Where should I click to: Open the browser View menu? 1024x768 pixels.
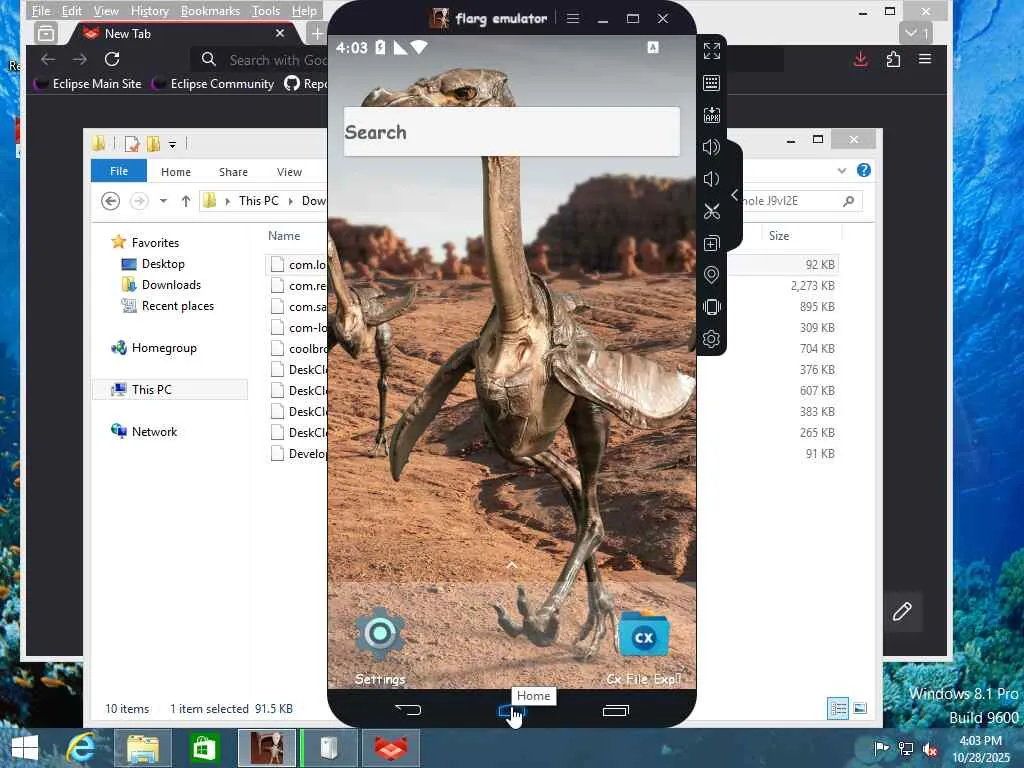point(106,11)
